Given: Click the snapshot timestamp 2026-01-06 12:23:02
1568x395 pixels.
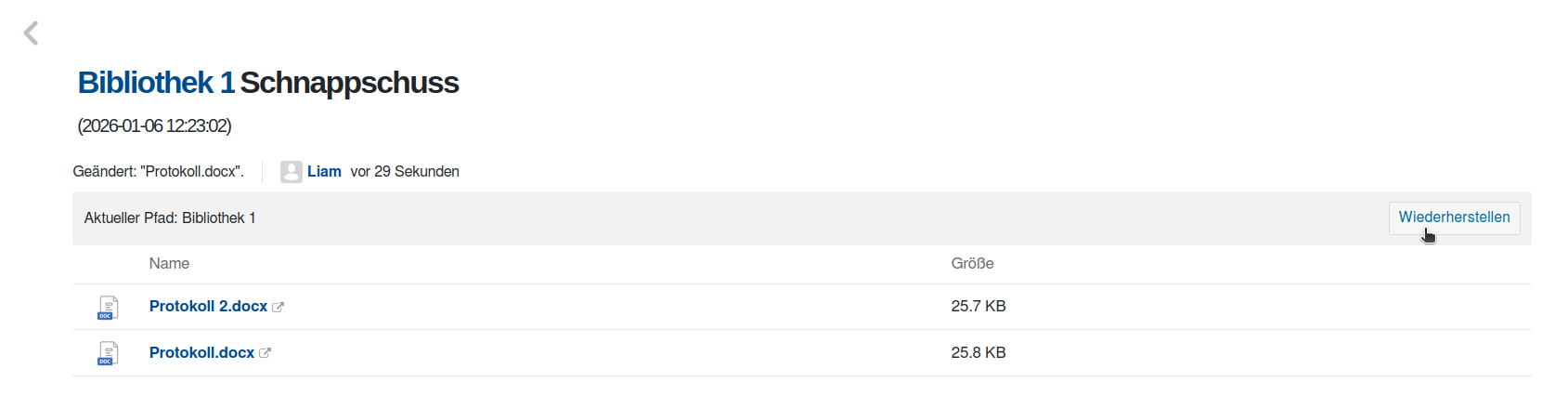Looking at the screenshot, I should tap(154, 126).
